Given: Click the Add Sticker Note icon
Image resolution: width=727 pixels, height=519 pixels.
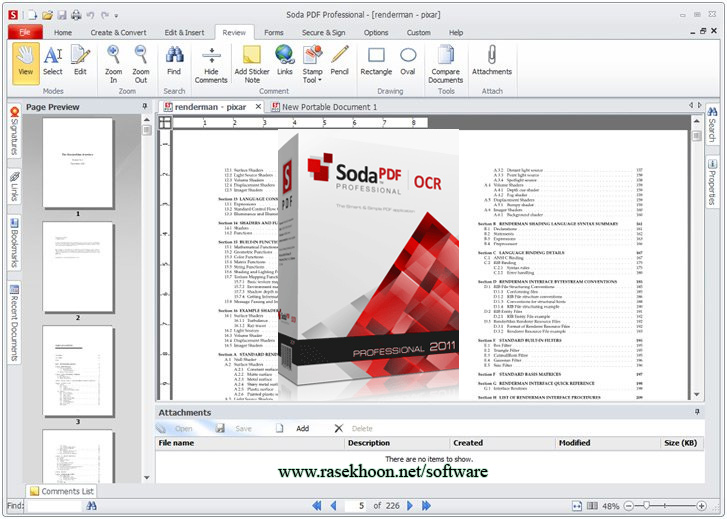Looking at the screenshot, I should [253, 62].
